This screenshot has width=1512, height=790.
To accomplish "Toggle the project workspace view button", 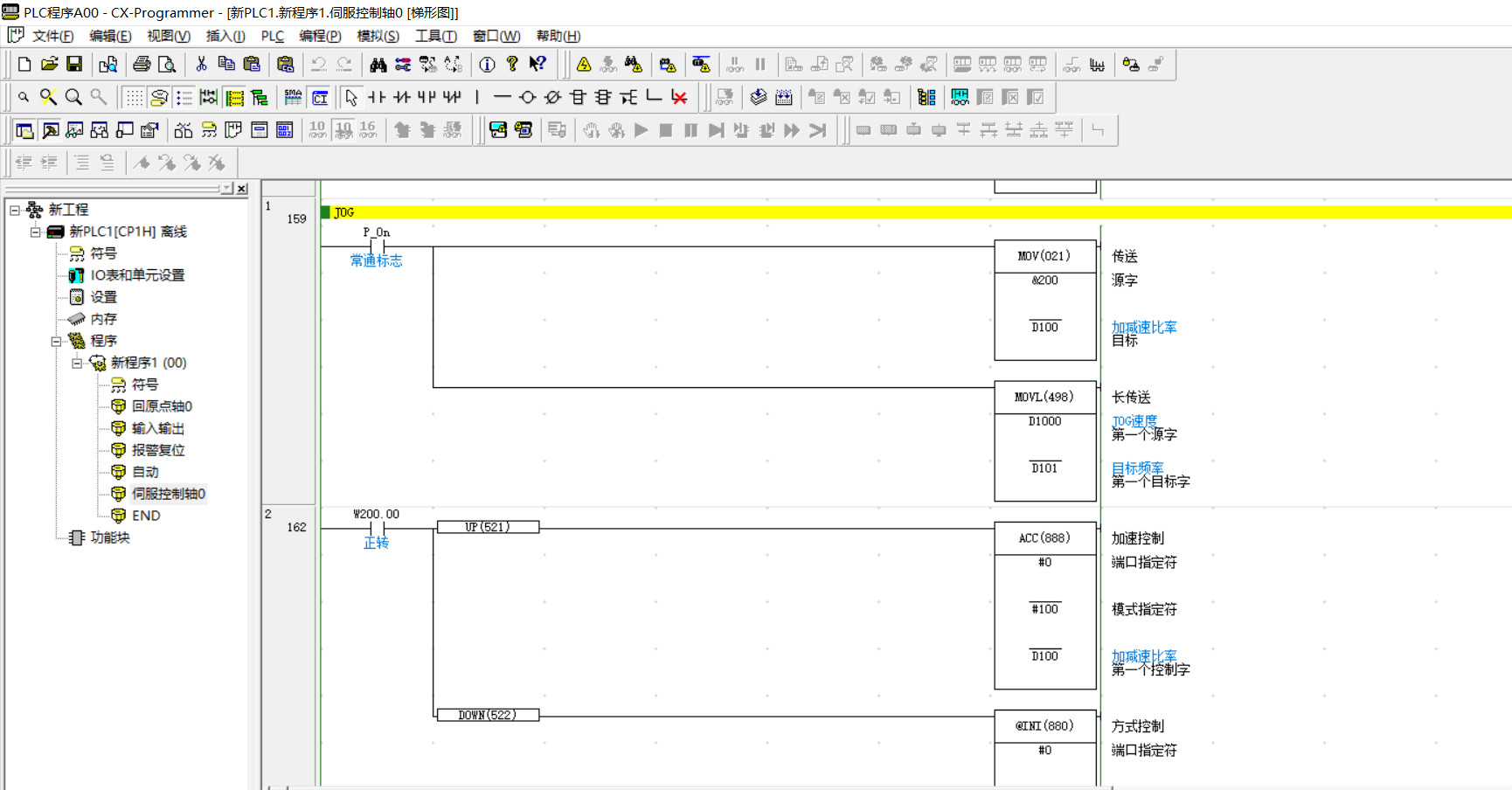I will [24, 130].
